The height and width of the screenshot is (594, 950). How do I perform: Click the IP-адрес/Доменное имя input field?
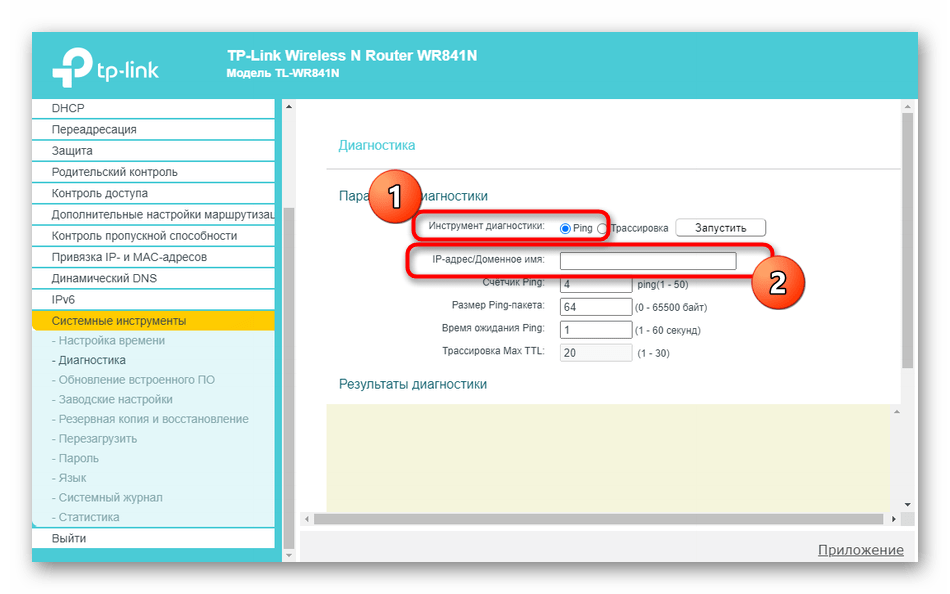click(647, 261)
